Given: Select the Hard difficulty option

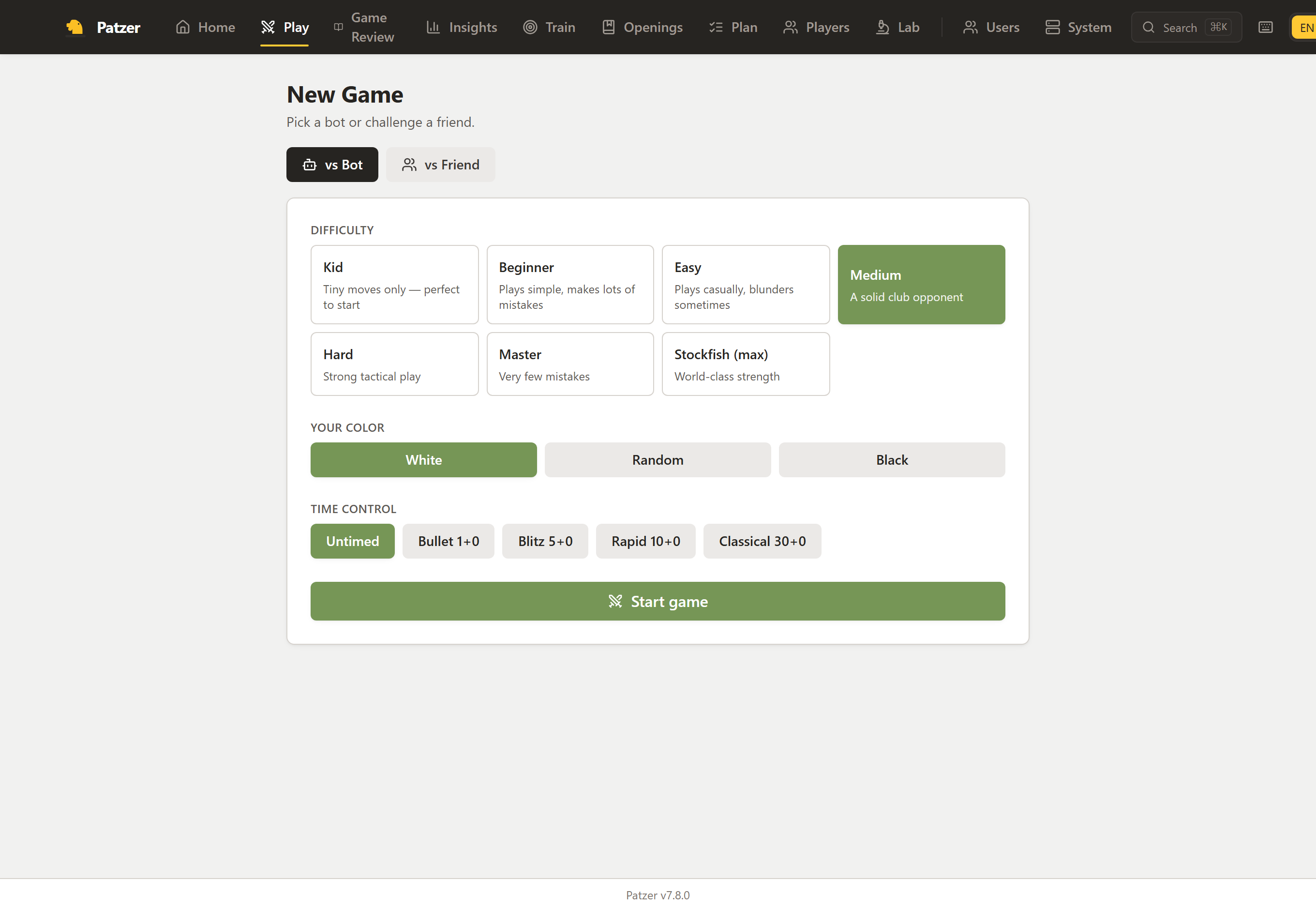Looking at the screenshot, I should pos(394,364).
